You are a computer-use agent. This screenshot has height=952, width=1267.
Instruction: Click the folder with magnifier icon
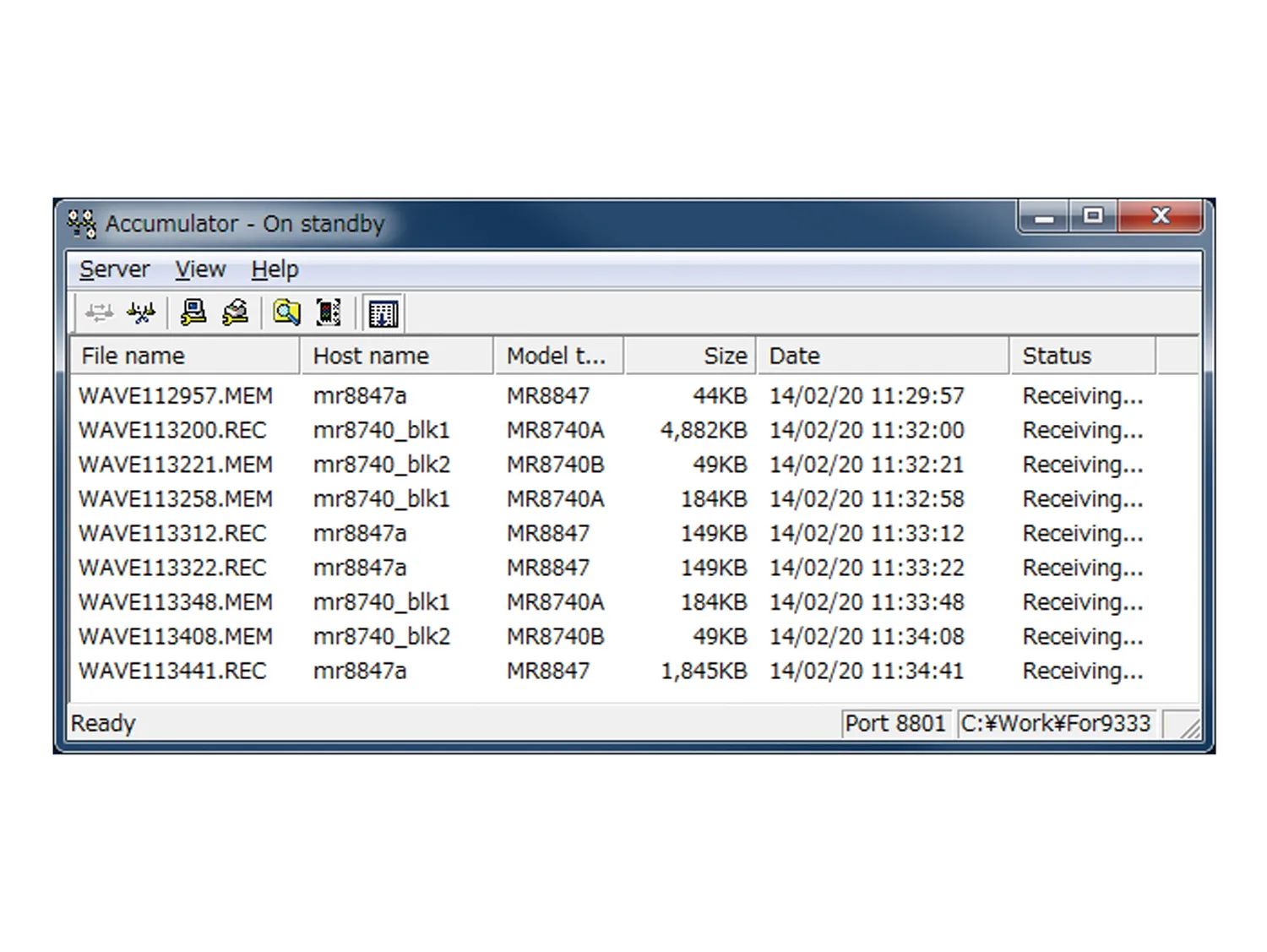tap(286, 313)
